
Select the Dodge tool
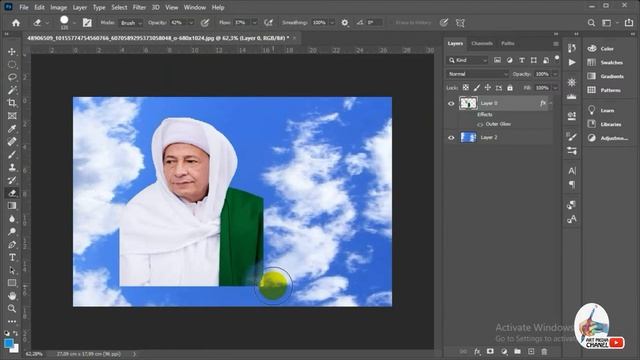(12, 231)
